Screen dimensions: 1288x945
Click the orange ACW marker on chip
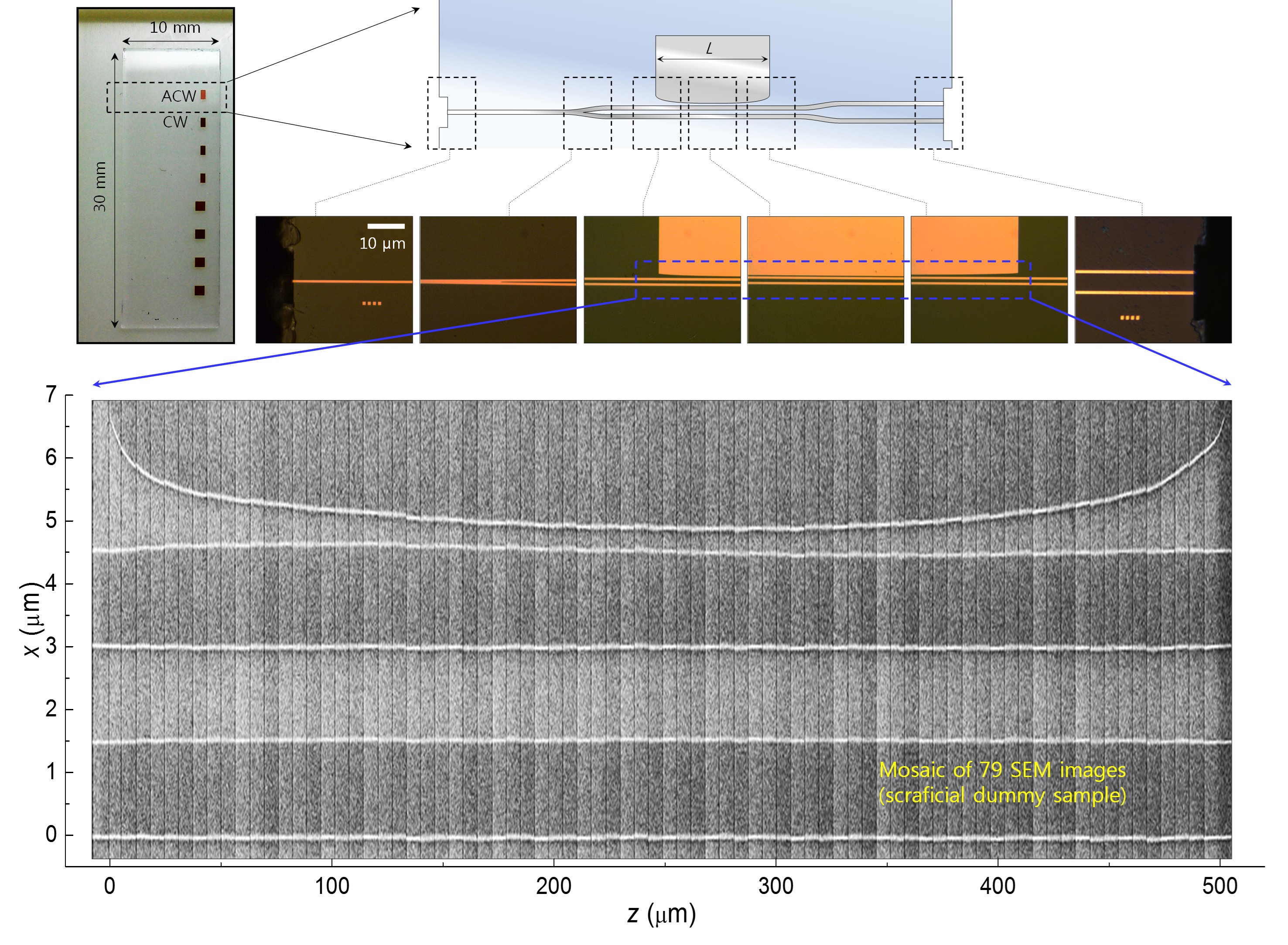[x=203, y=95]
